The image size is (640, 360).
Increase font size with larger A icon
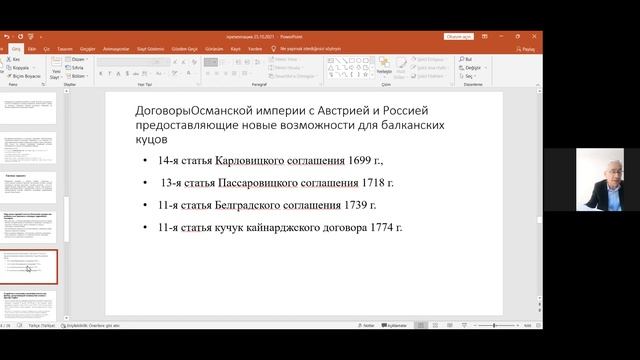(175, 62)
